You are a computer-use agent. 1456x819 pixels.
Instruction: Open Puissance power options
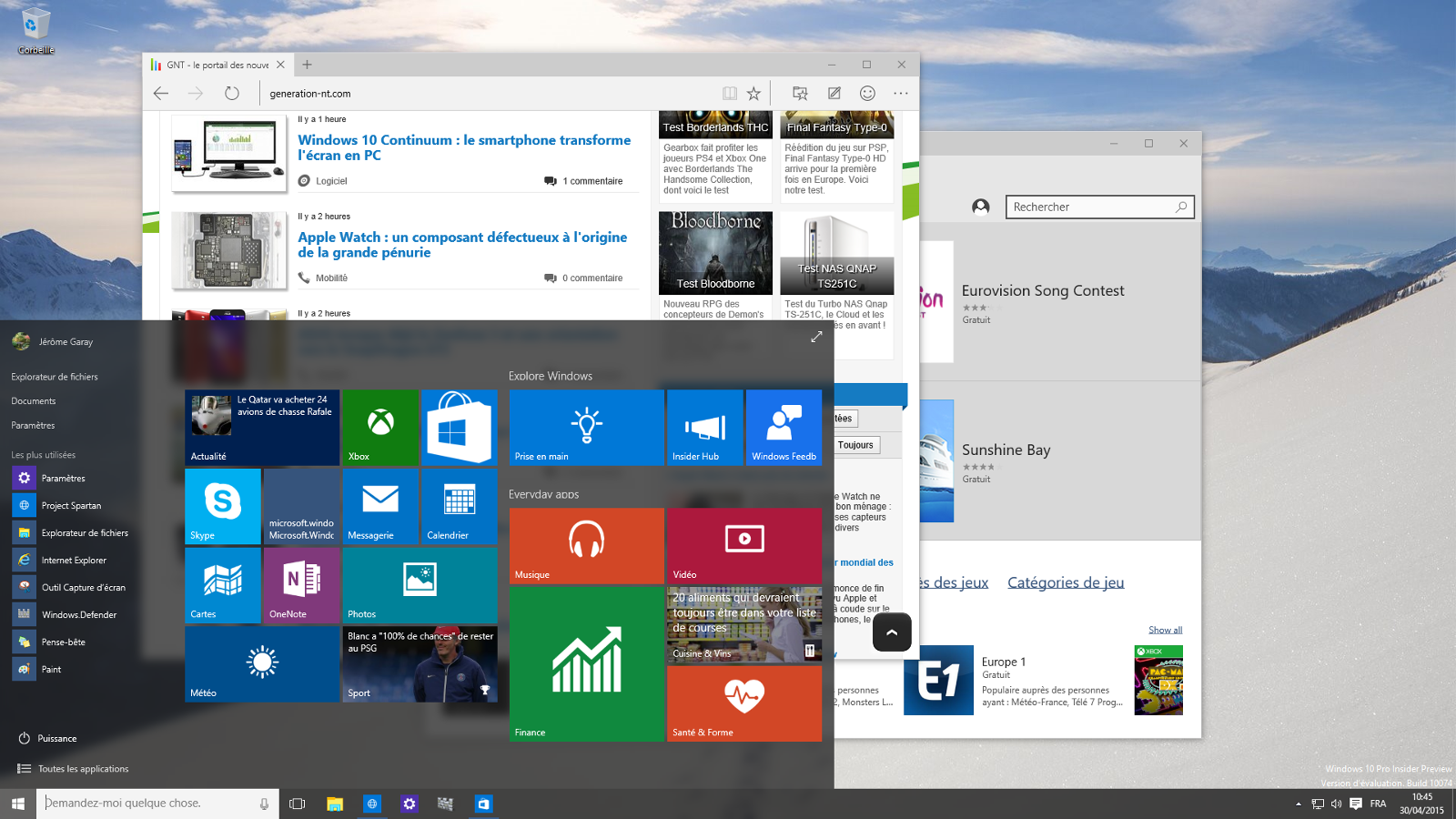[x=47, y=738]
